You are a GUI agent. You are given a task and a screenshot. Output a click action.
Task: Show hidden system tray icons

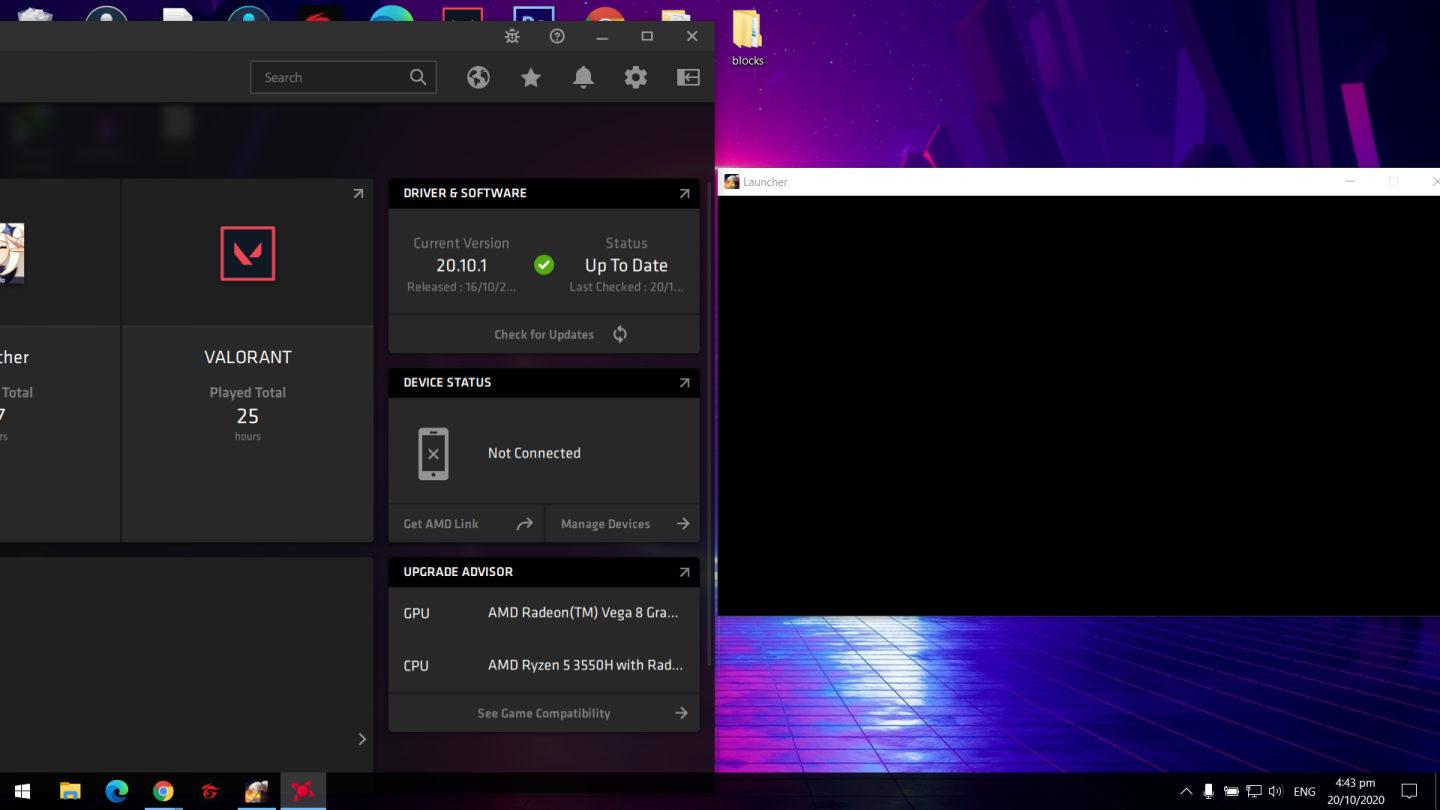tap(1186, 791)
